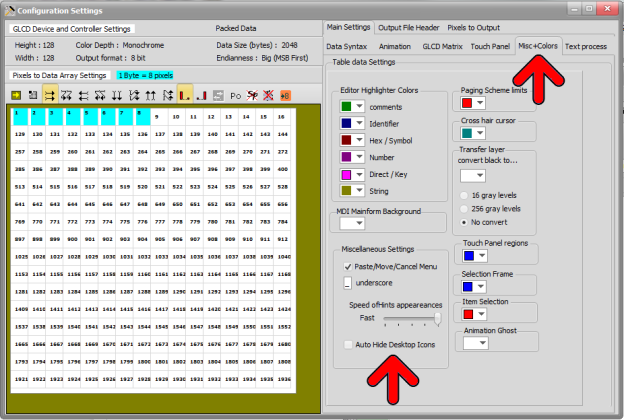Click the red Item Selection color swatch

click(x=468, y=314)
